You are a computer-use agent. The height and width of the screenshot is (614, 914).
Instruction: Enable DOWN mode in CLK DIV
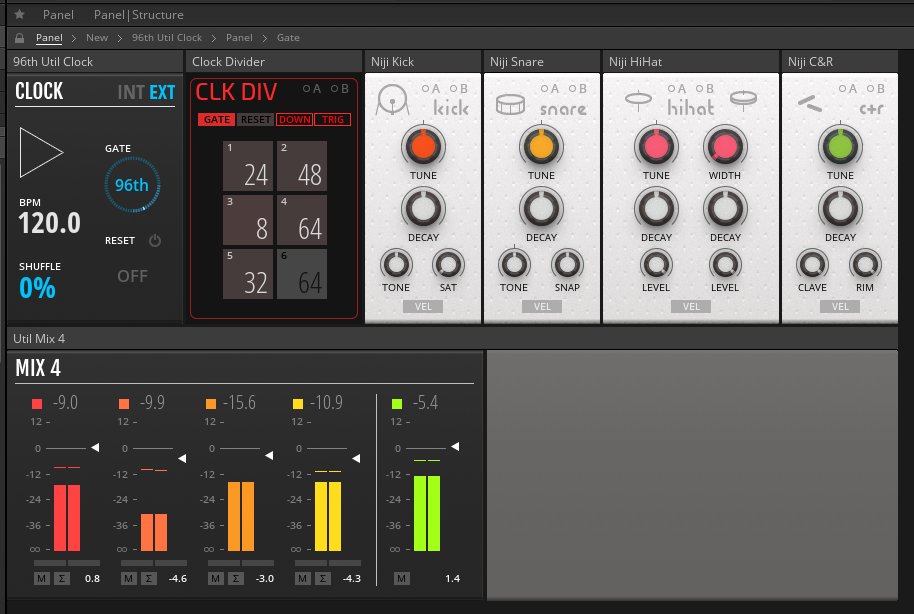(x=293, y=119)
